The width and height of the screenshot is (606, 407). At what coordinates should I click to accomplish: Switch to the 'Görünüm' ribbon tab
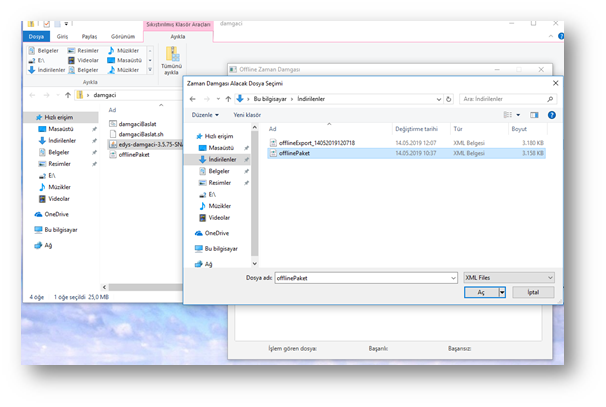click(121, 33)
